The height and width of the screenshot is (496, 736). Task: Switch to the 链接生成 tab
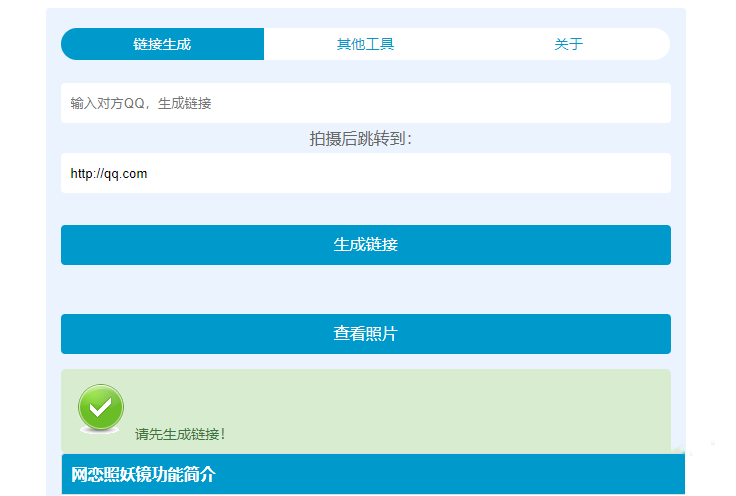pos(162,44)
